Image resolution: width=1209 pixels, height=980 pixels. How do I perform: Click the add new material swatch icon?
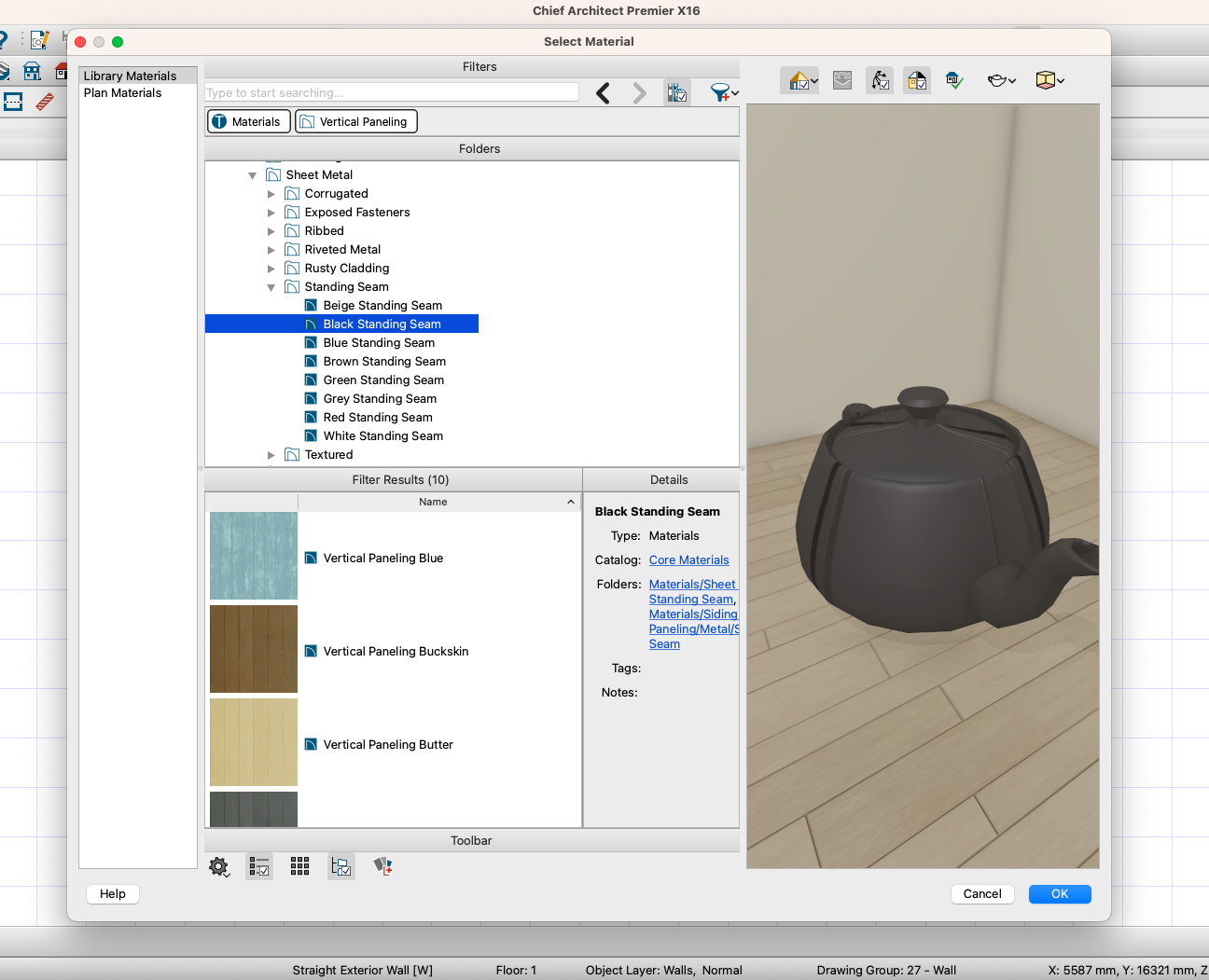tap(382, 866)
